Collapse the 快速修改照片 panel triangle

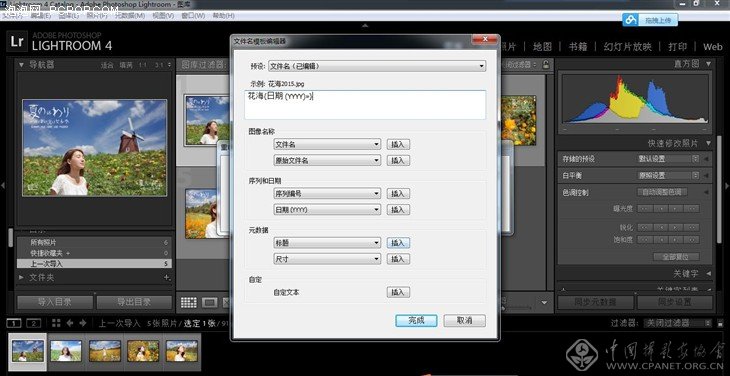pos(708,143)
